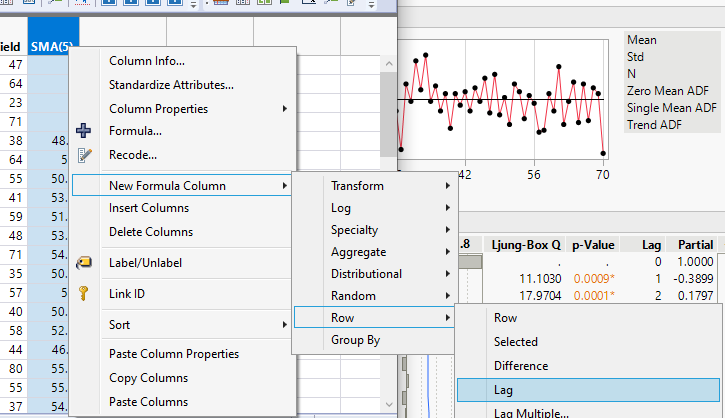
Task: Select the cell with value 23
Action: tap(13, 103)
